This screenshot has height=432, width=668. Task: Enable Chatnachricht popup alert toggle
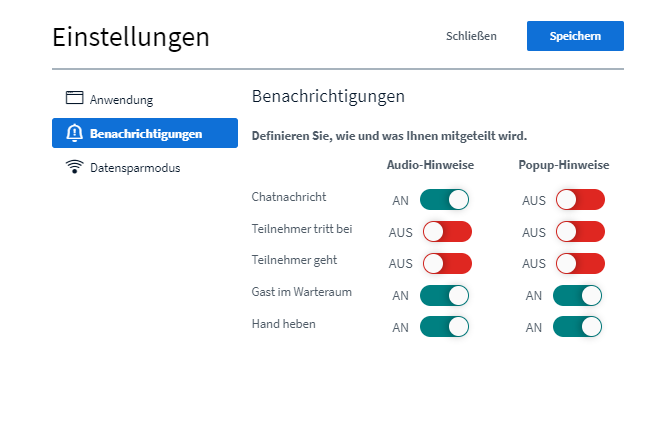point(580,199)
